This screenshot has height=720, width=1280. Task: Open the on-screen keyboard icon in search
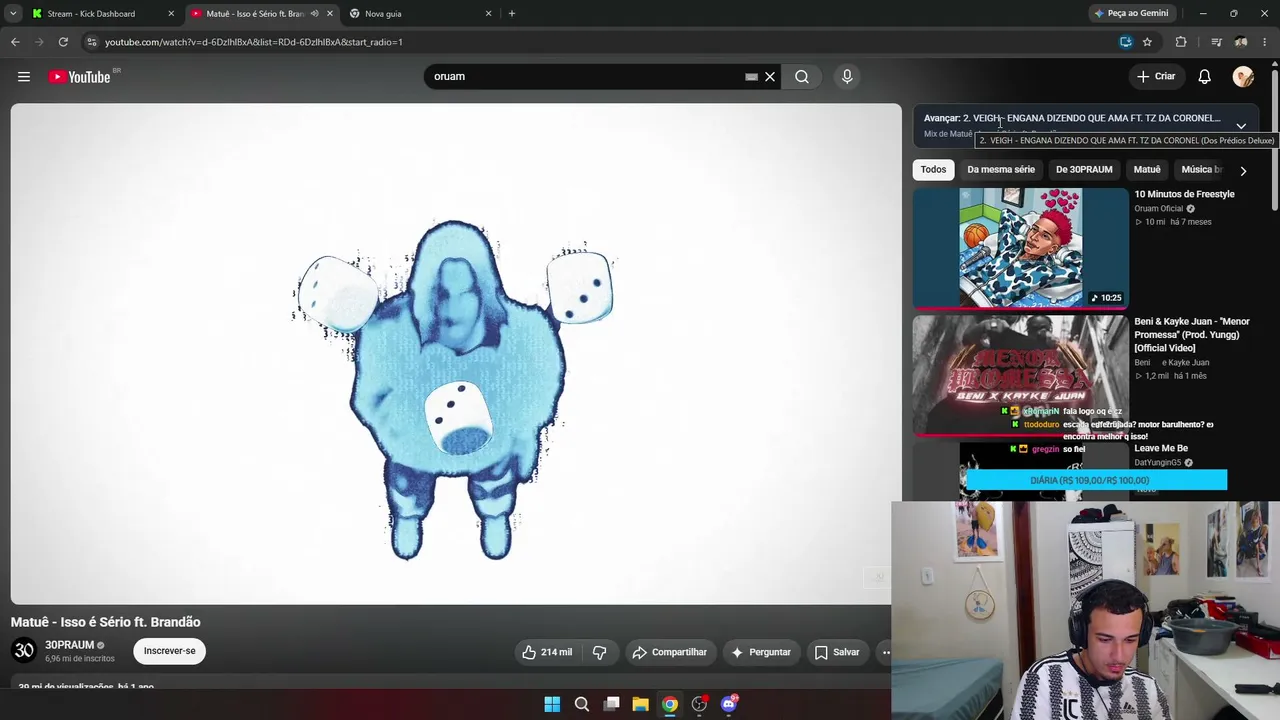[751, 77]
